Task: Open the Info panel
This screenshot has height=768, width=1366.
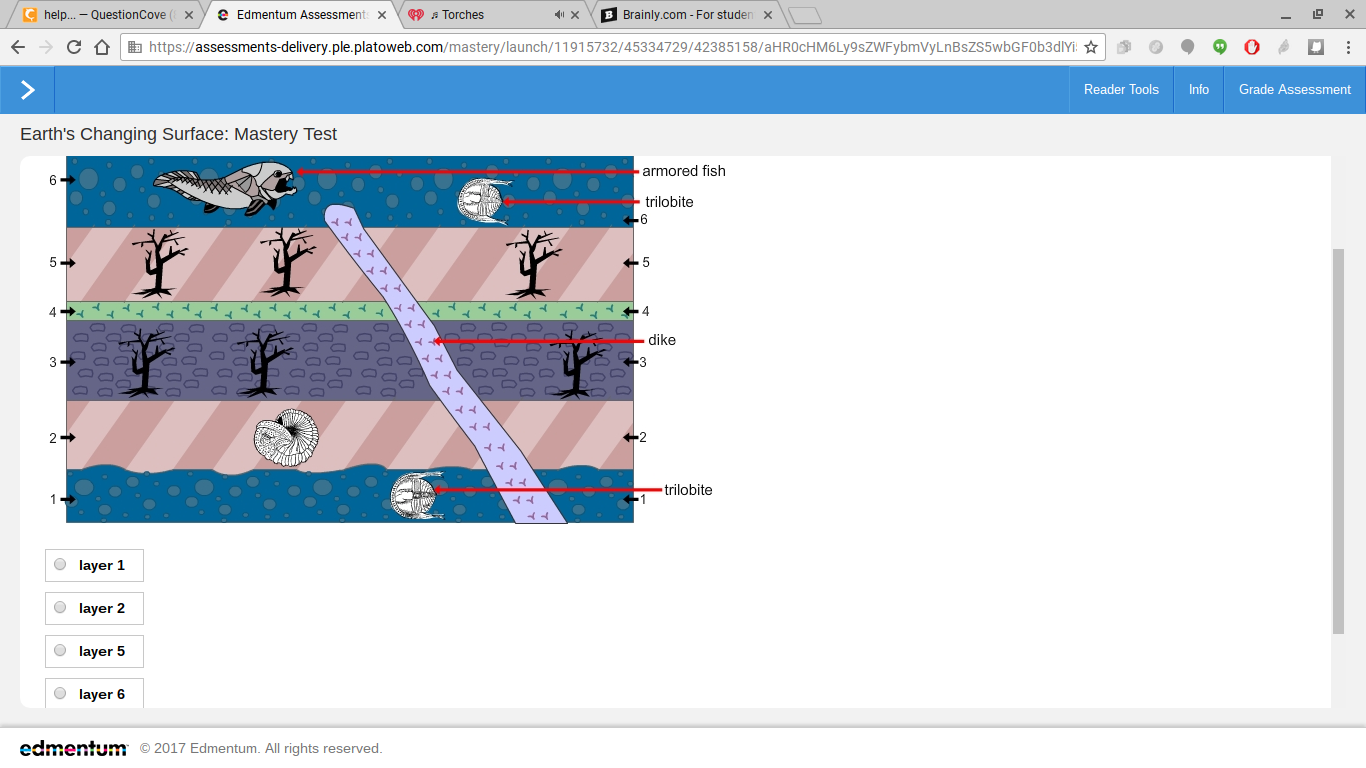Action: click(1199, 90)
